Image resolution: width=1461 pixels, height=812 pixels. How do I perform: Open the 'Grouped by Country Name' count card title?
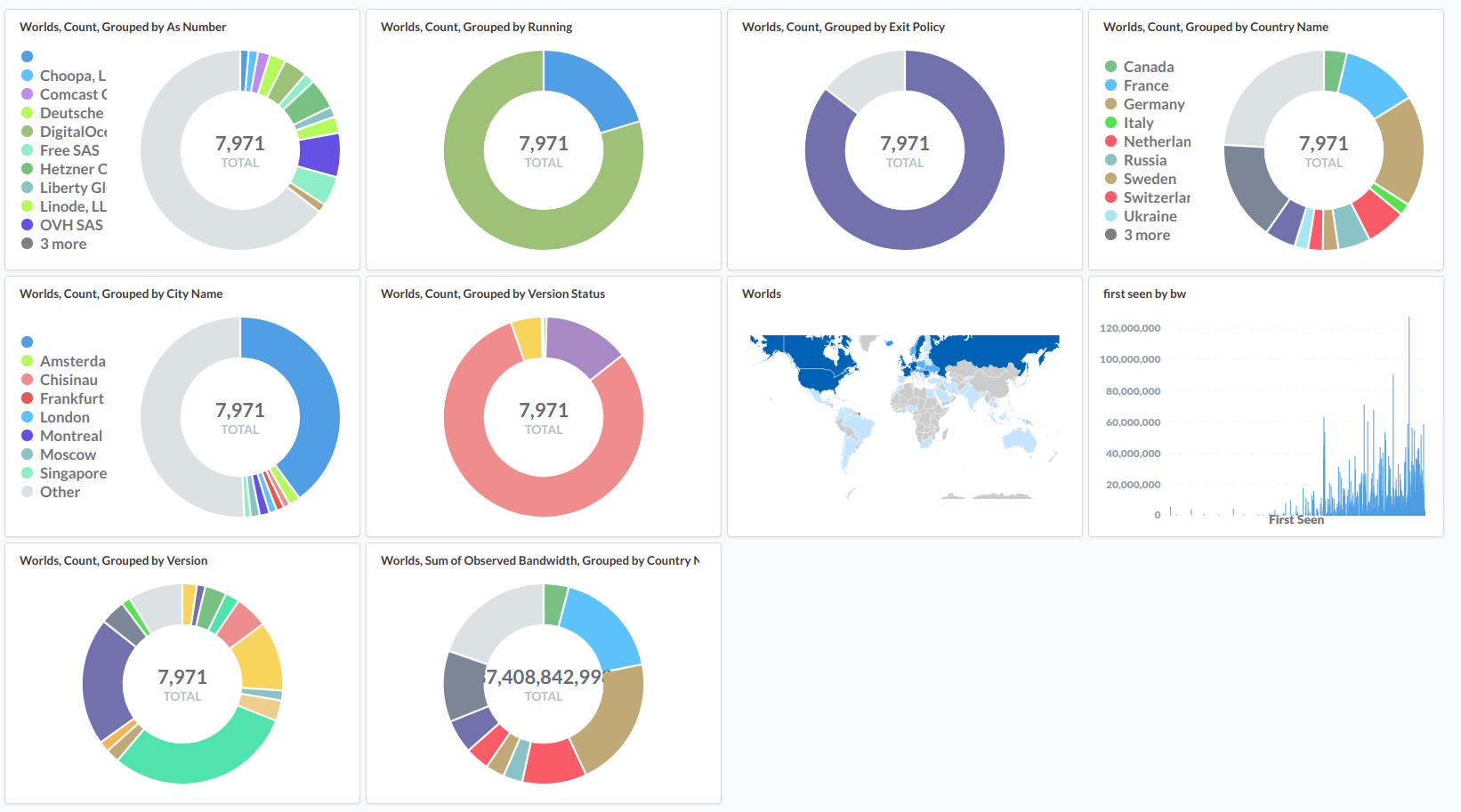[1215, 27]
